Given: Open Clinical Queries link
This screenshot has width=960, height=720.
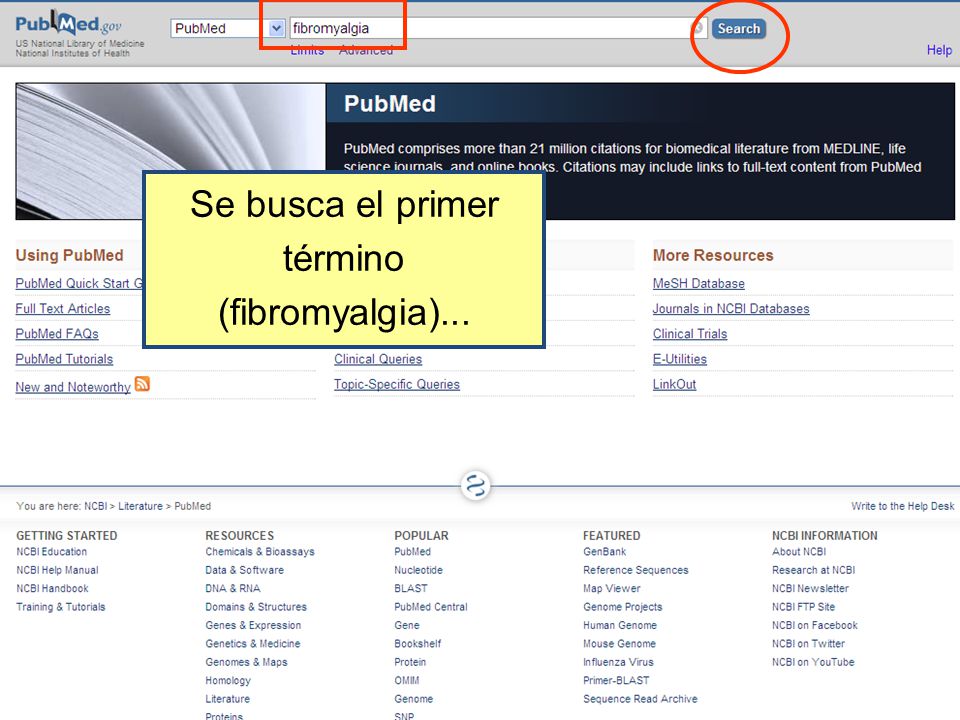Looking at the screenshot, I should pos(378,359).
